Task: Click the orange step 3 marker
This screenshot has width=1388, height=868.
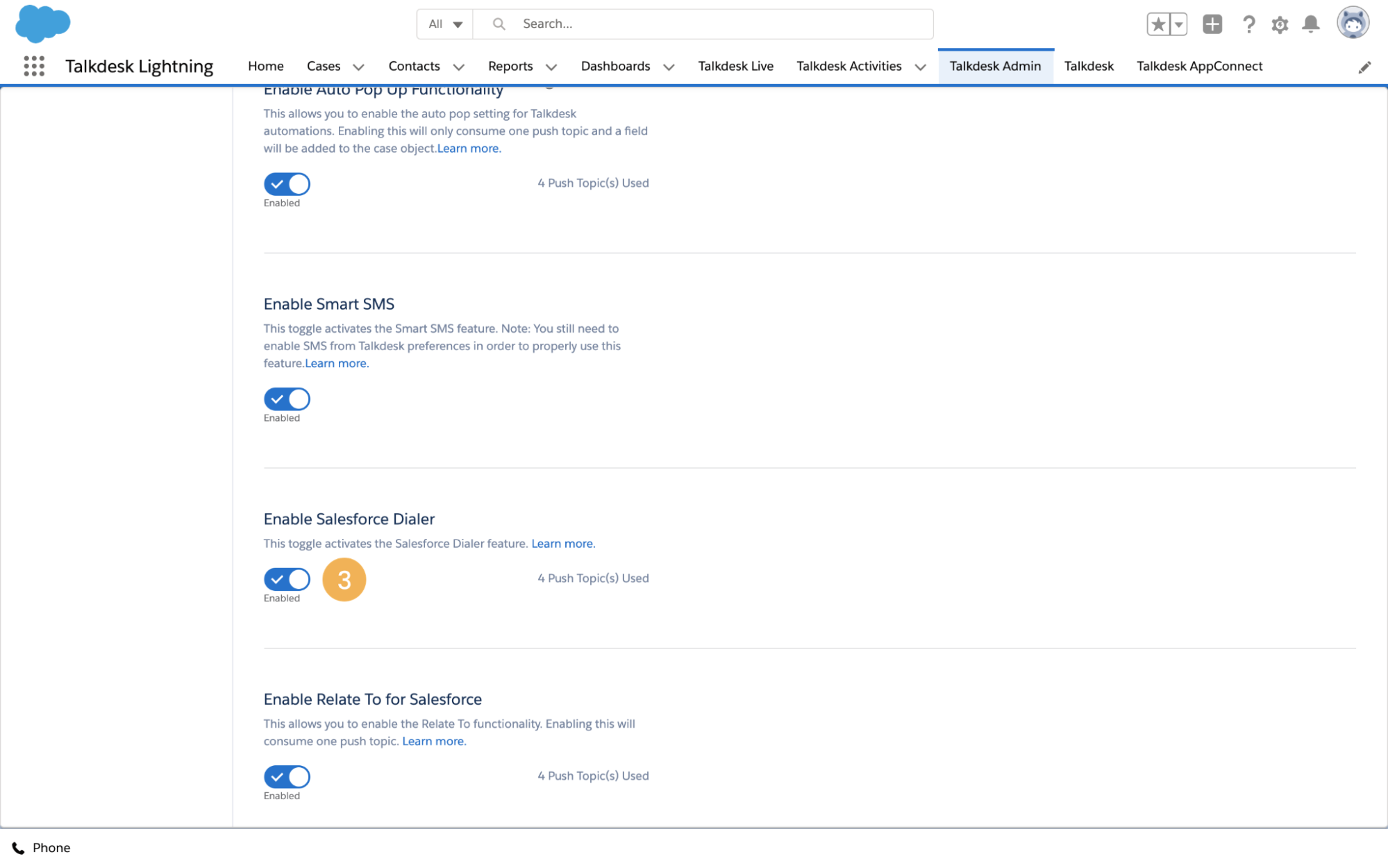Action: pos(344,579)
